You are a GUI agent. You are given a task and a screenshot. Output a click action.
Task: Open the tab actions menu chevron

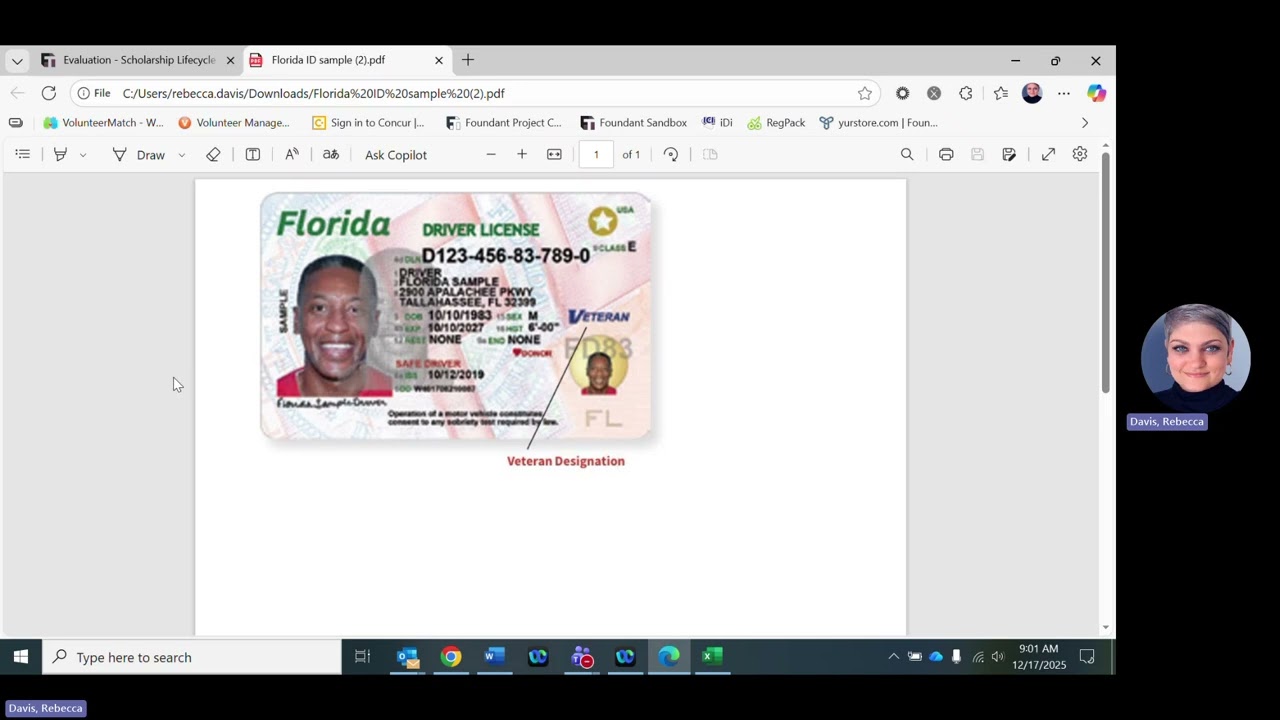[17, 61]
